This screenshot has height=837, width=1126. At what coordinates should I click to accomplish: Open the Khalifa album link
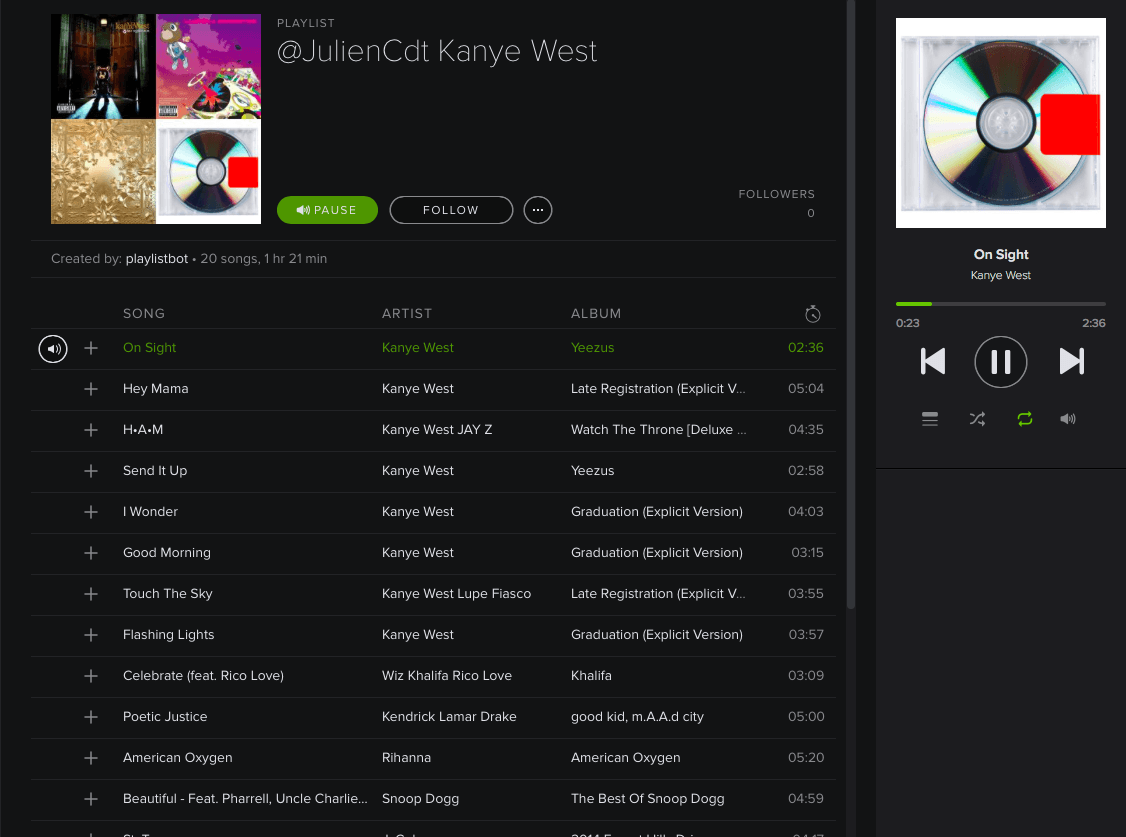coord(591,676)
